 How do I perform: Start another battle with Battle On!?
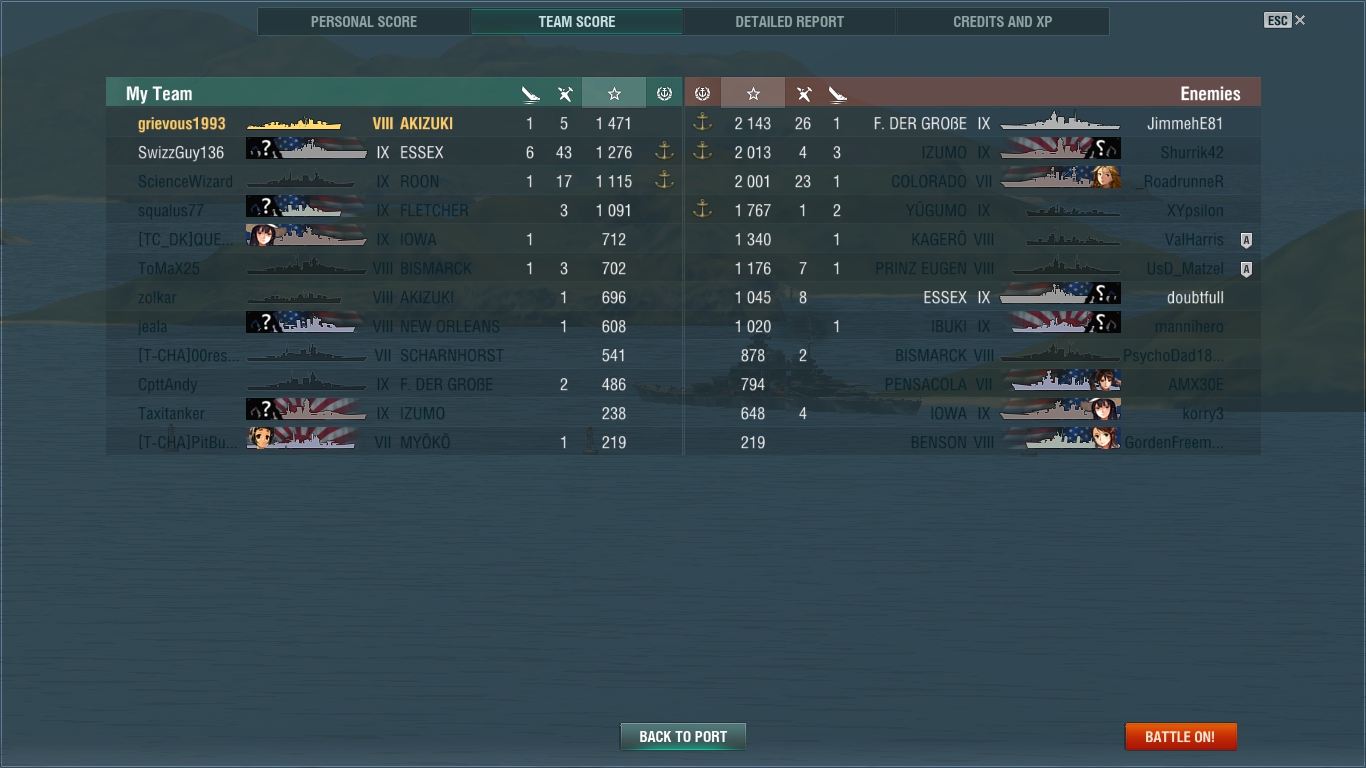1180,737
